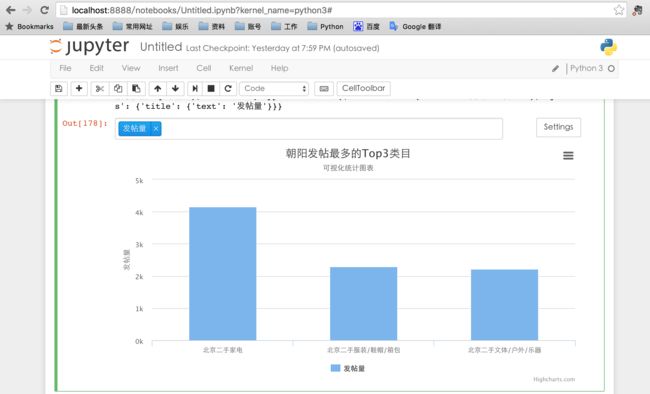
Task: Open the Bookmarks star item in the bar
Action: [x=29, y=27]
